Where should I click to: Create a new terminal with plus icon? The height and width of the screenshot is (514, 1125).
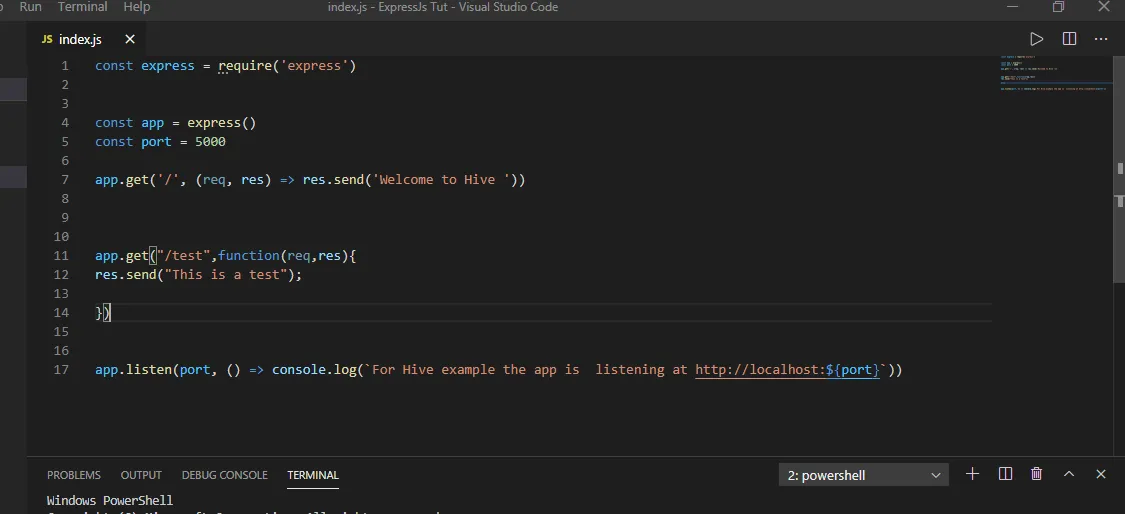click(x=972, y=474)
